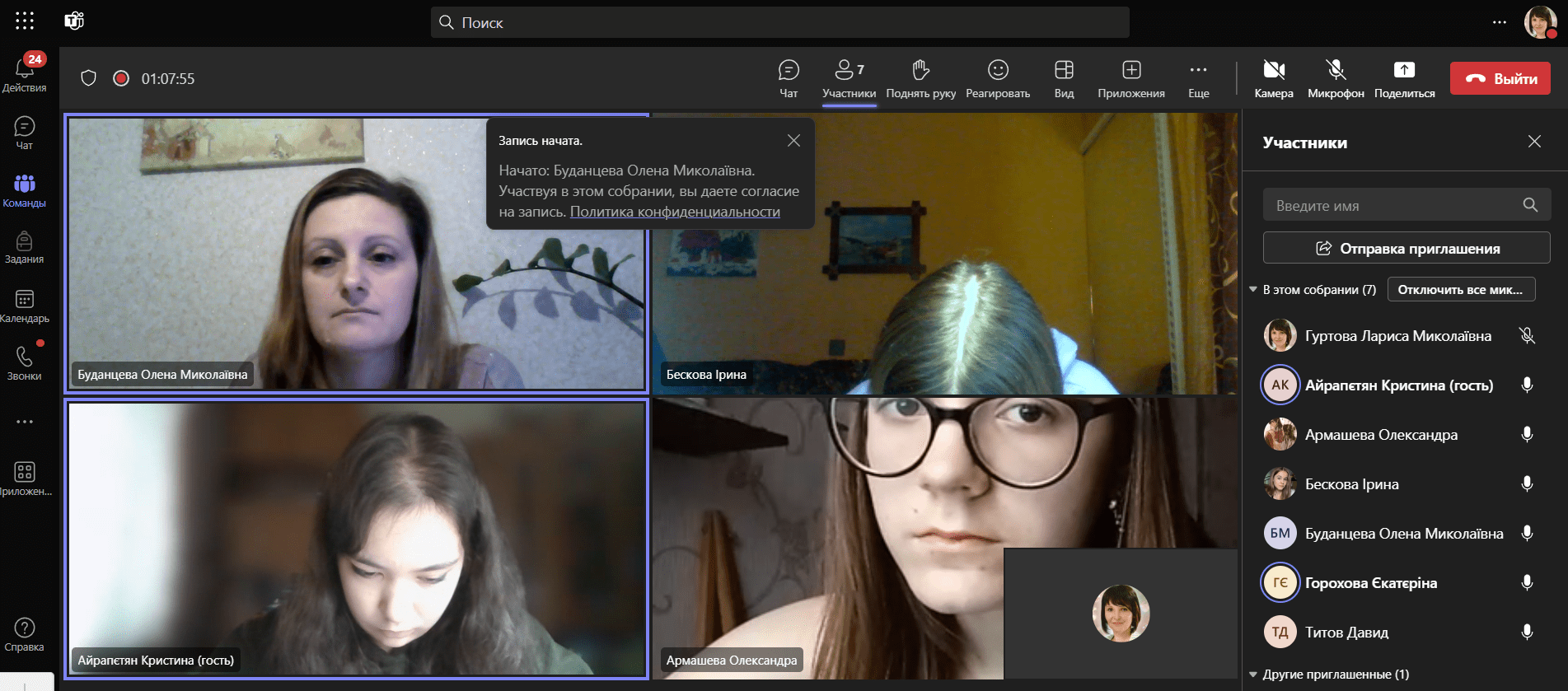
Task: Toggle the Participants (Участники) panel
Action: [849, 79]
